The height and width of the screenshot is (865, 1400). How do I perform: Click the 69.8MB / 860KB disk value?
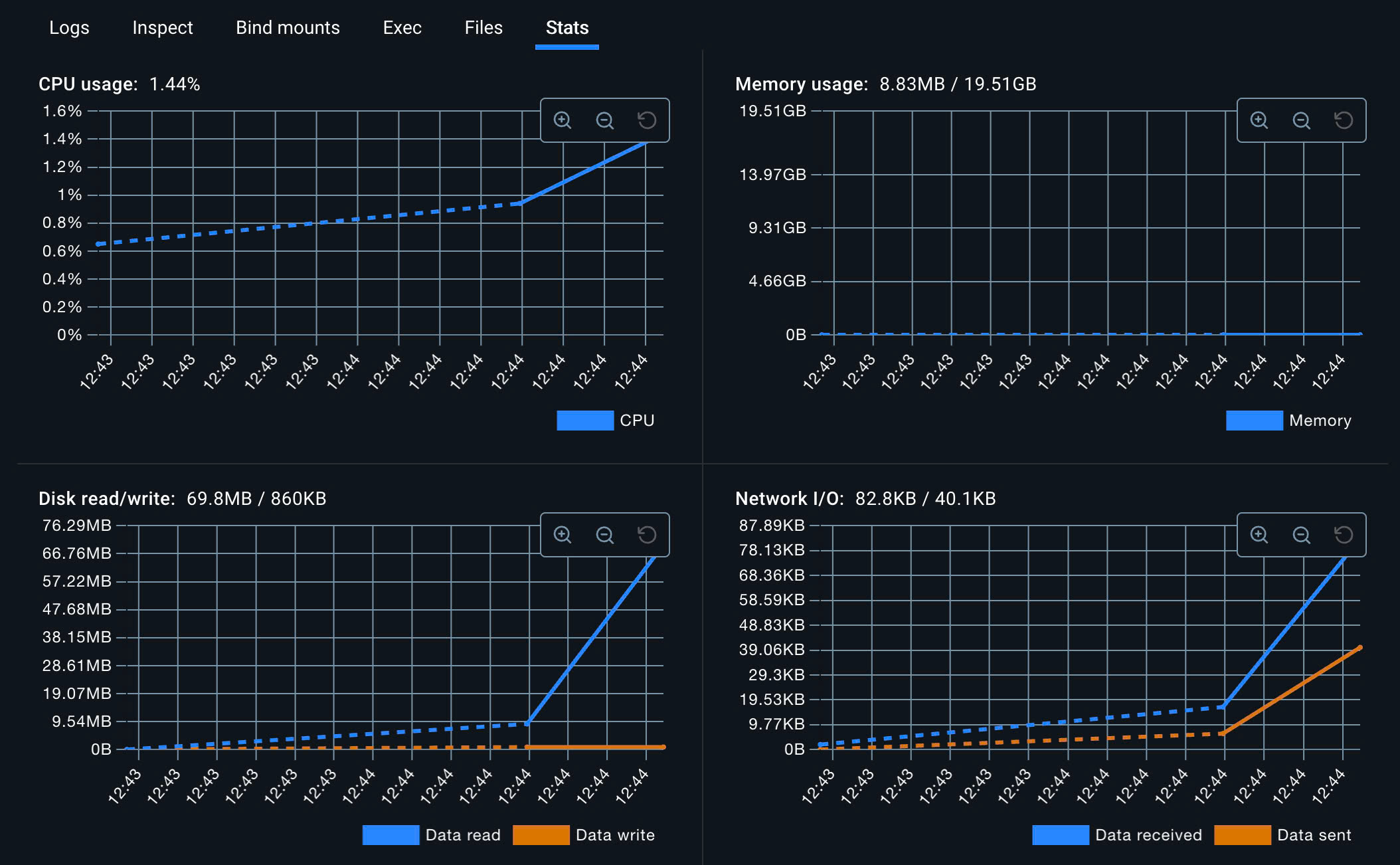(x=256, y=499)
